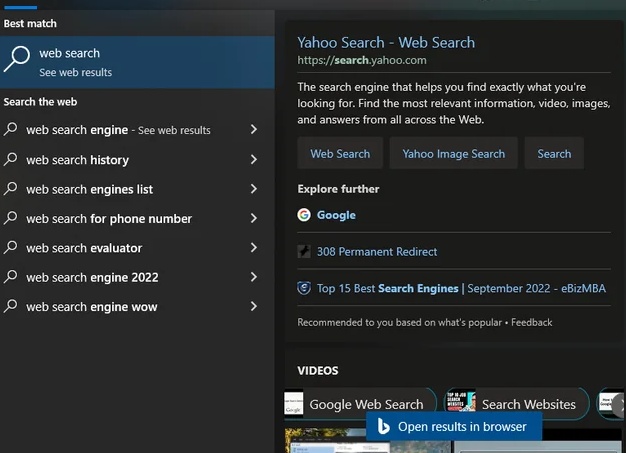Screen dimensions: 626x453
Task: Expand the 'web search for phone number' chevron
Action: pyautogui.click(x=254, y=218)
